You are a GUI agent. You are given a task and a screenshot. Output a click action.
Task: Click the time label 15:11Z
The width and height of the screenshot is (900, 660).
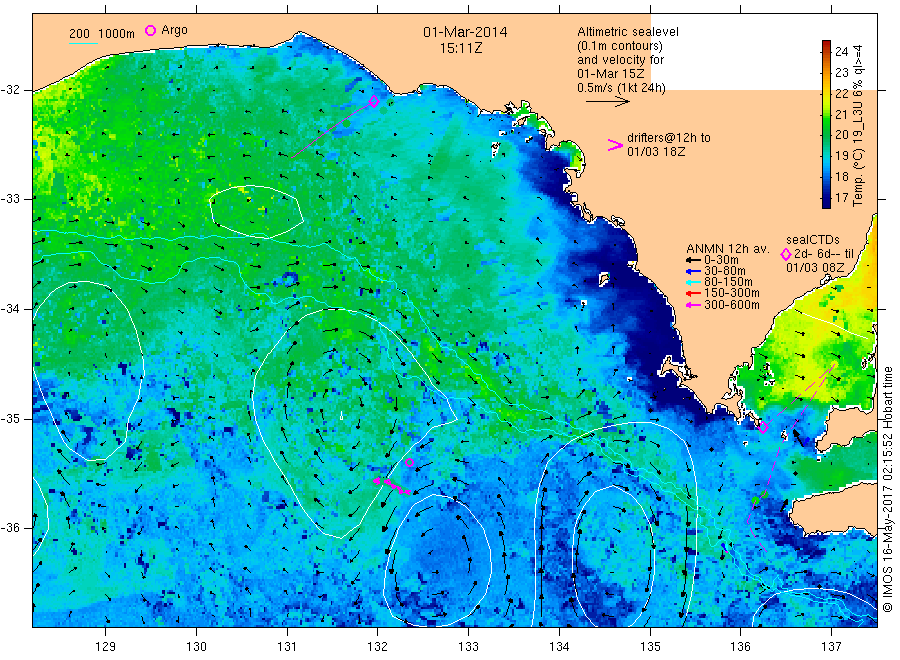pyautogui.click(x=461, y=48)
